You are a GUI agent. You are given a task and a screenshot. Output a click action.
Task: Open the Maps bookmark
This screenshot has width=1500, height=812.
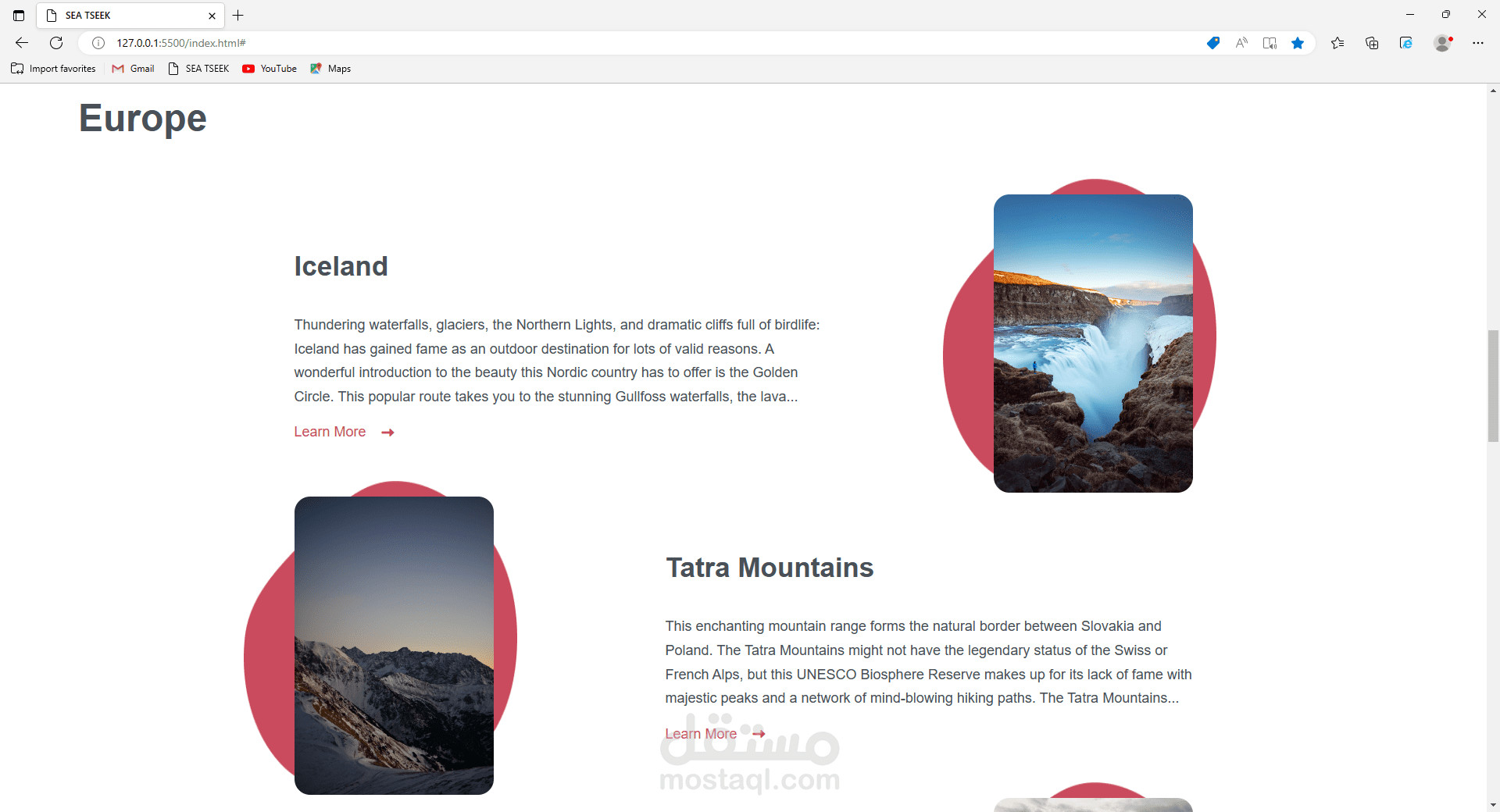coord(330,69)
